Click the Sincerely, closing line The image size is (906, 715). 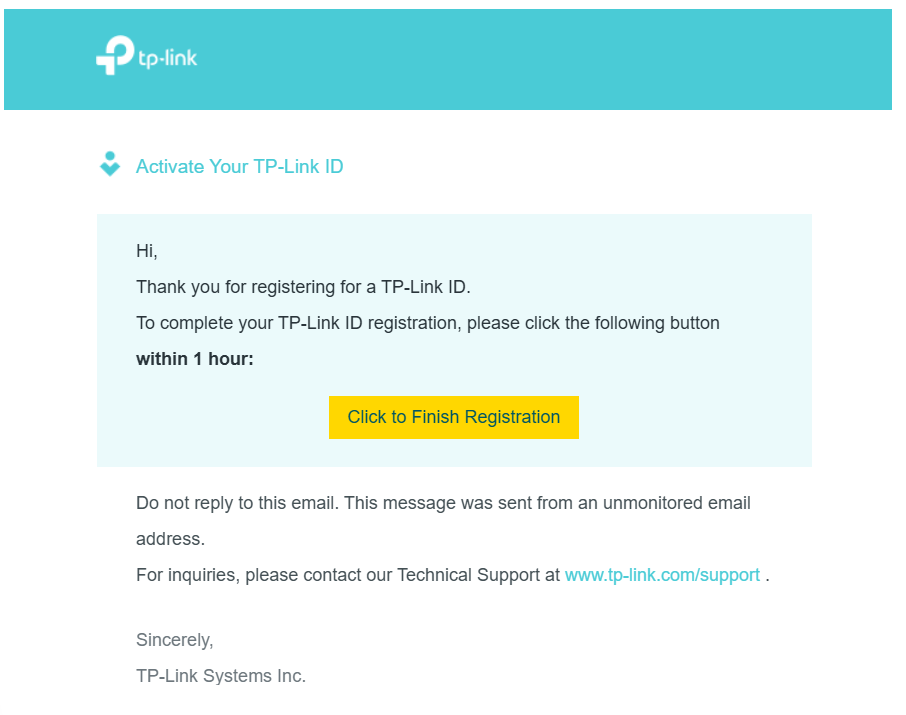[174, 640]
